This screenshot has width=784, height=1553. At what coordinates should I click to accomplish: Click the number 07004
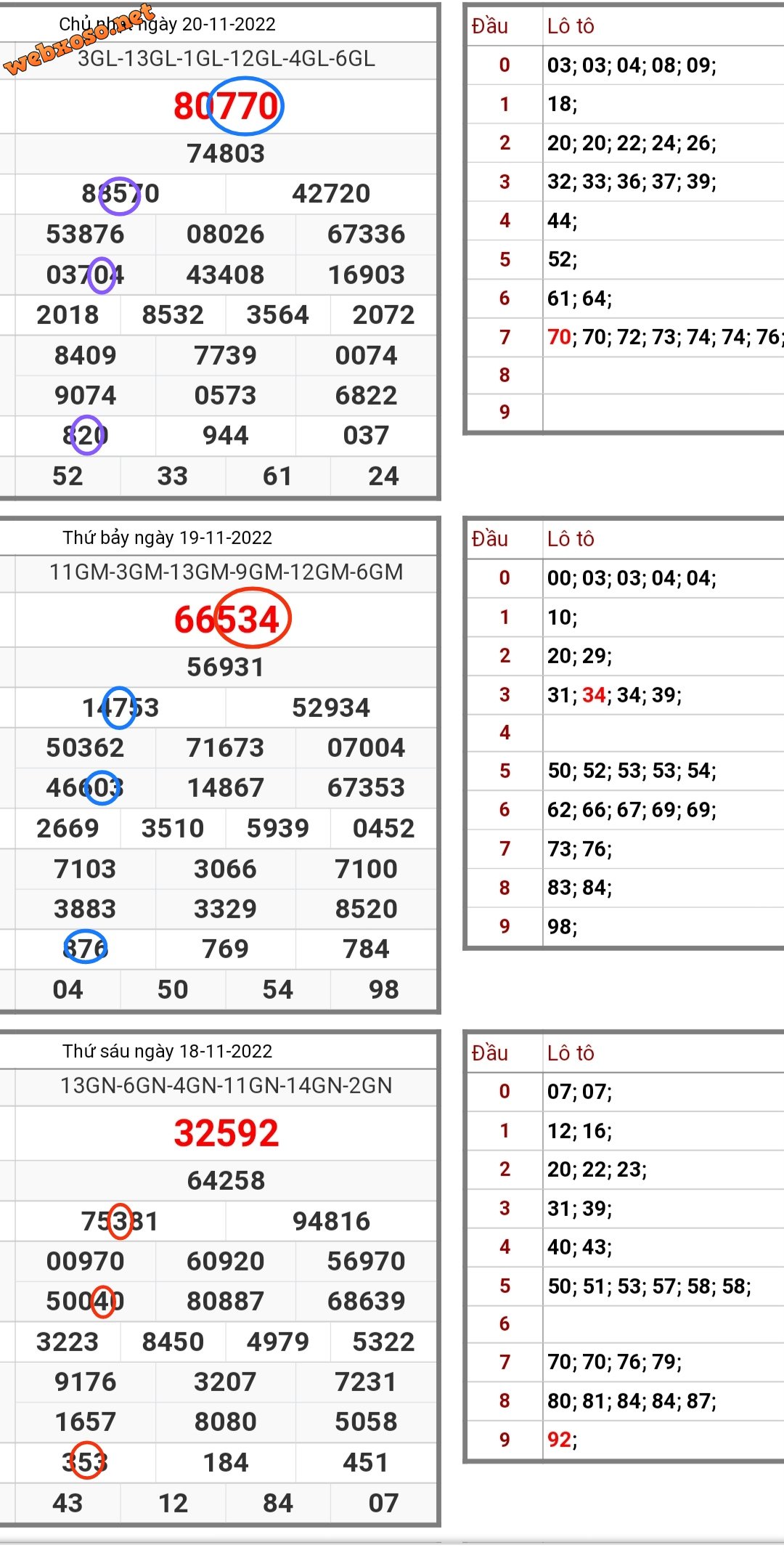click(x=367, y=747)
